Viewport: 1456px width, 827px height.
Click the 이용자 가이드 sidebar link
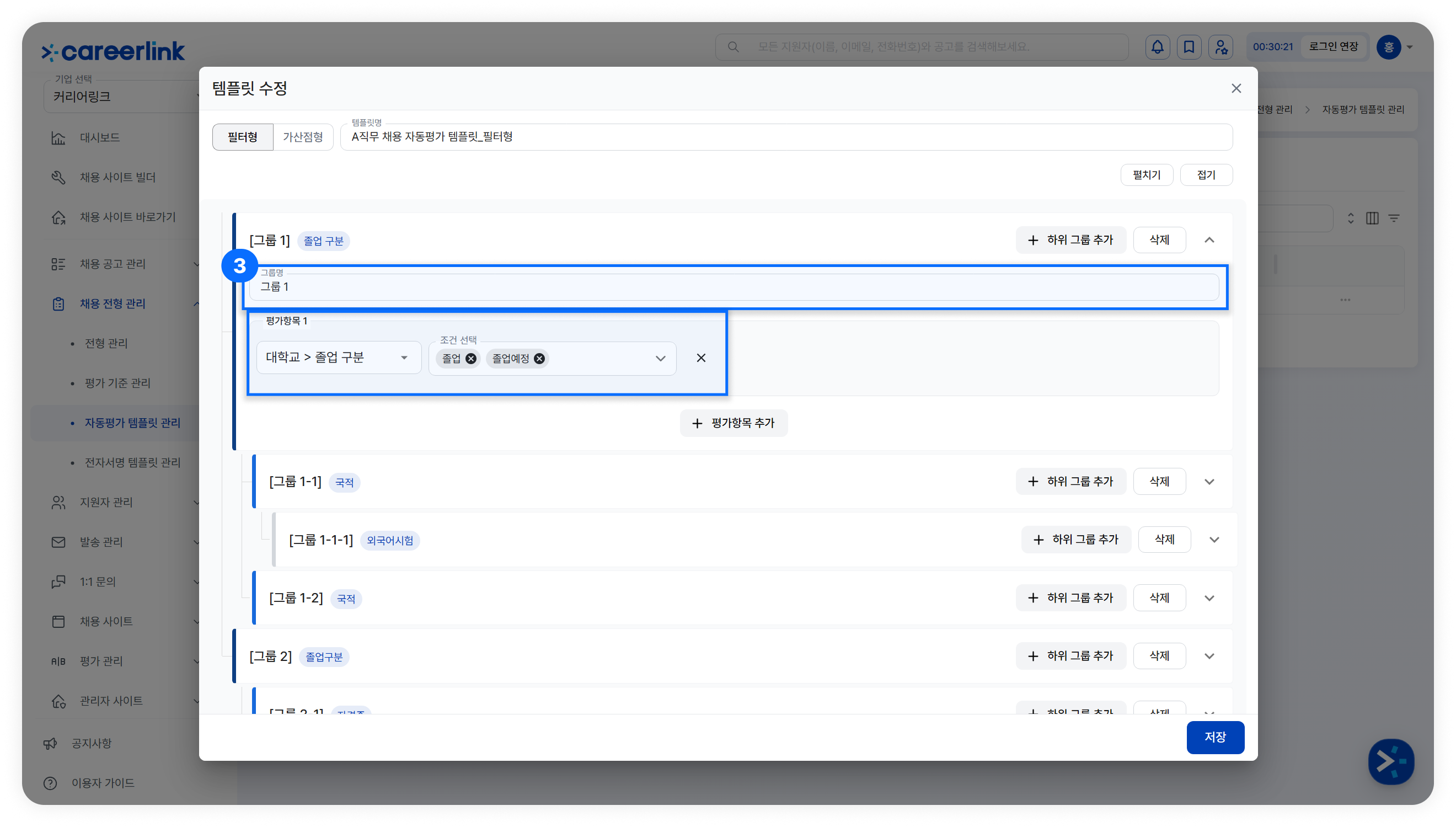103,783
